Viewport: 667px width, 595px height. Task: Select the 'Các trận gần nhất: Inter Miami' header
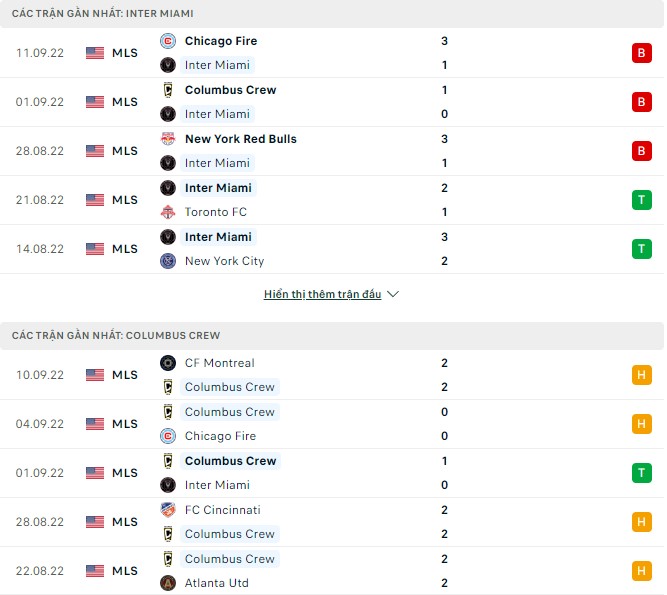103,14
